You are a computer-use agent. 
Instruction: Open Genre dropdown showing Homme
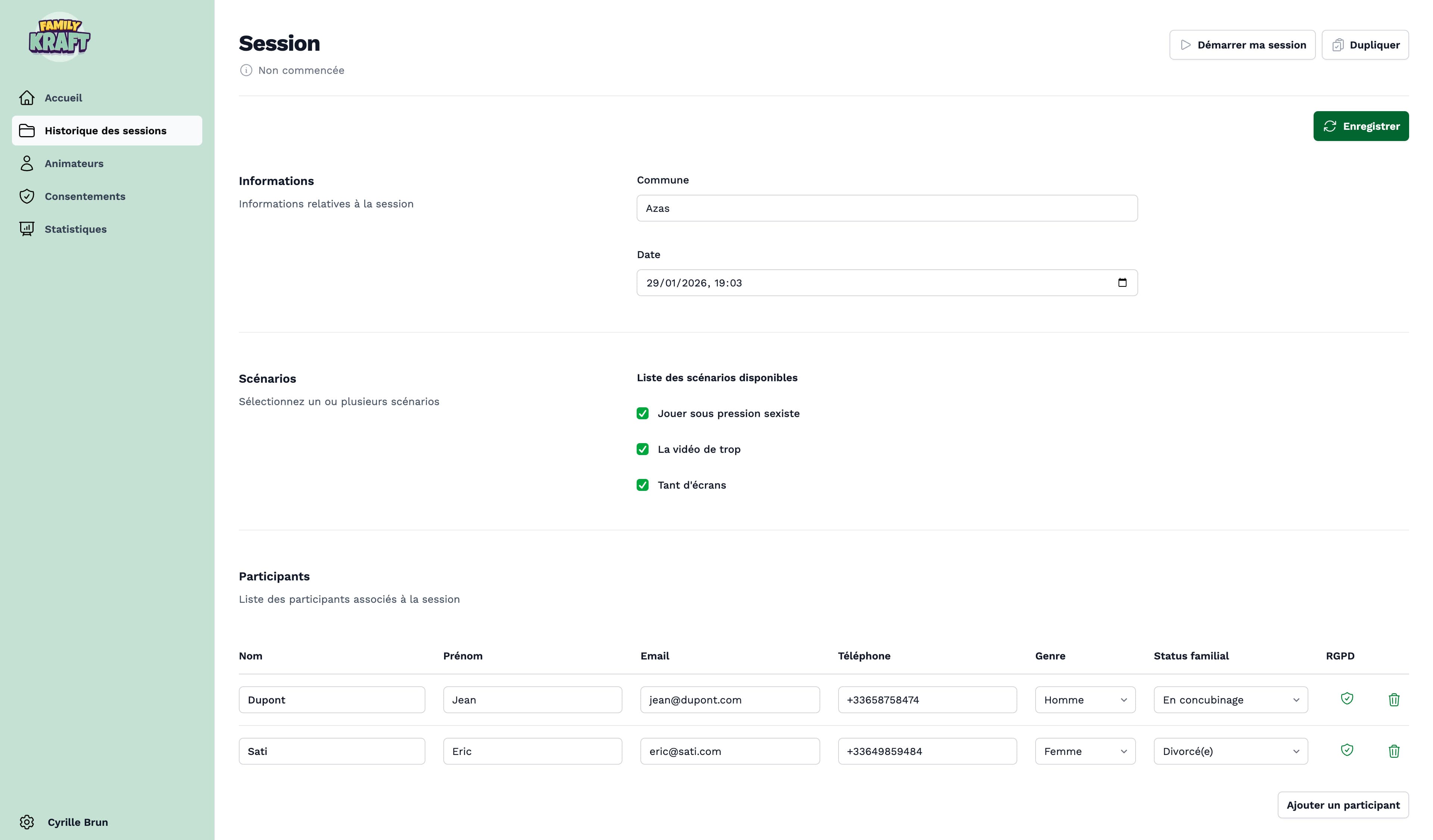1084,700
